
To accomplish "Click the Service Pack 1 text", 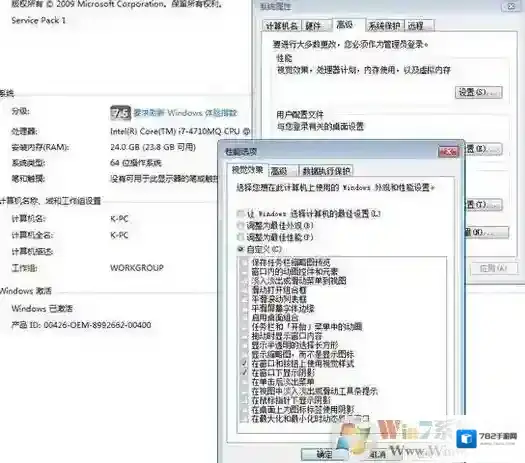I will (x=39, y=20).
